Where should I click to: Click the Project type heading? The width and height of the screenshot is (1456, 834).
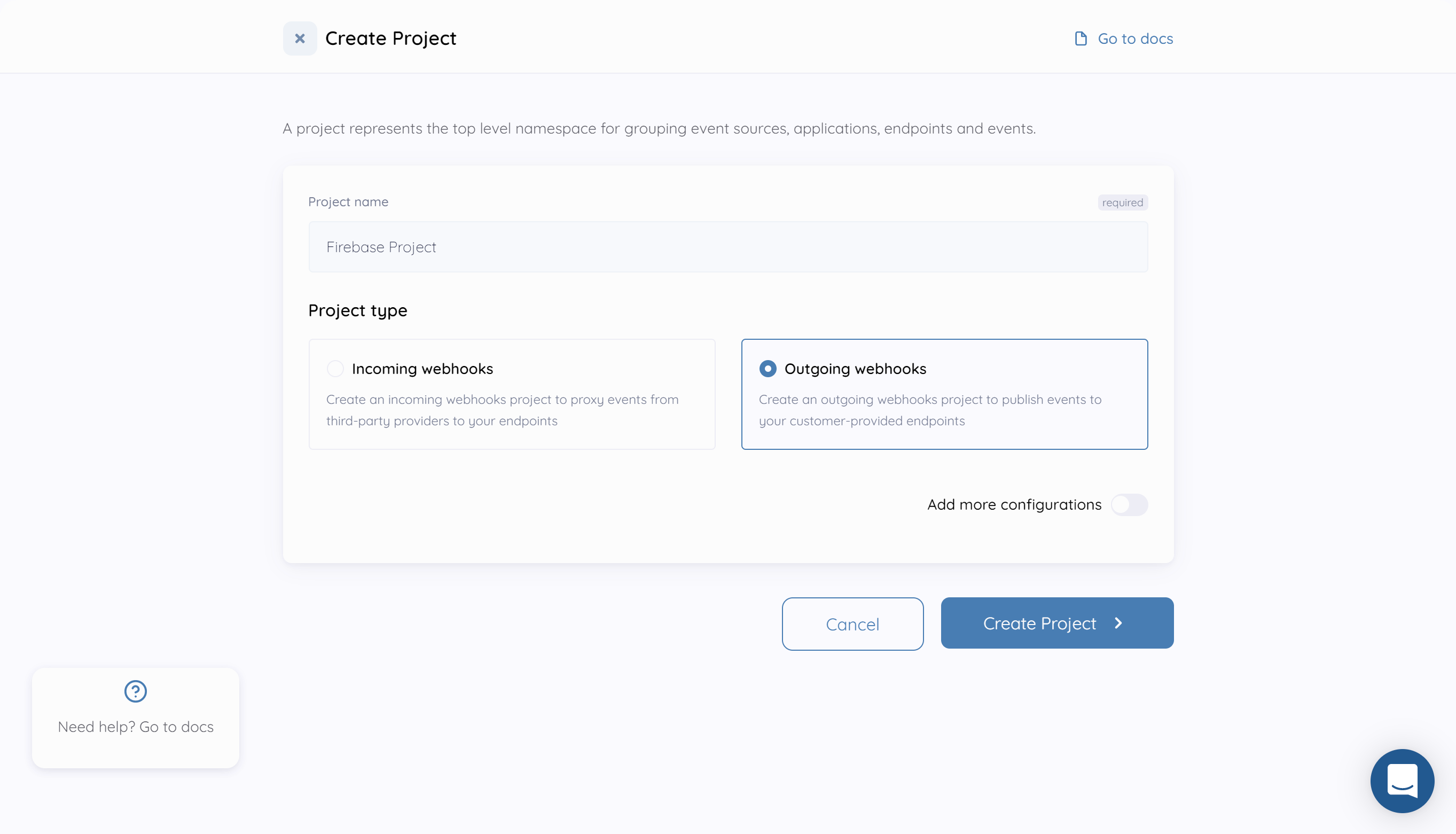point(357,310)
